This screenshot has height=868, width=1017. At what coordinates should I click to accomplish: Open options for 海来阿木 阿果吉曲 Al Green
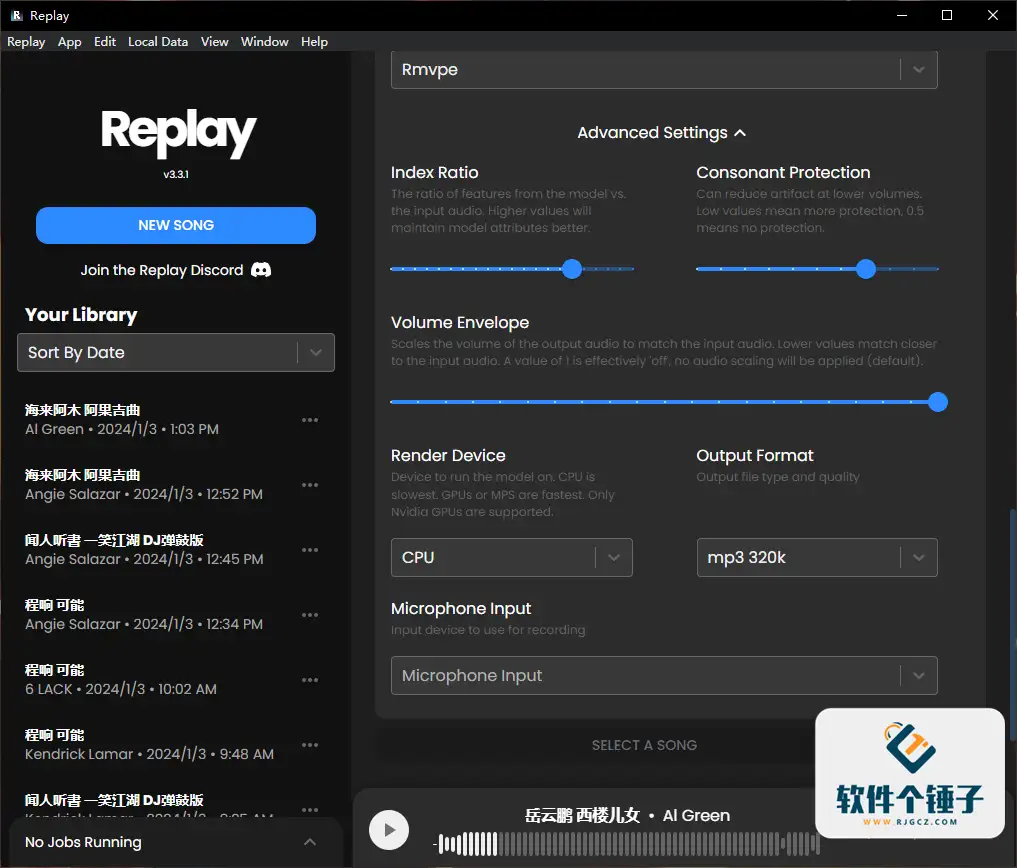coord(310,420)
